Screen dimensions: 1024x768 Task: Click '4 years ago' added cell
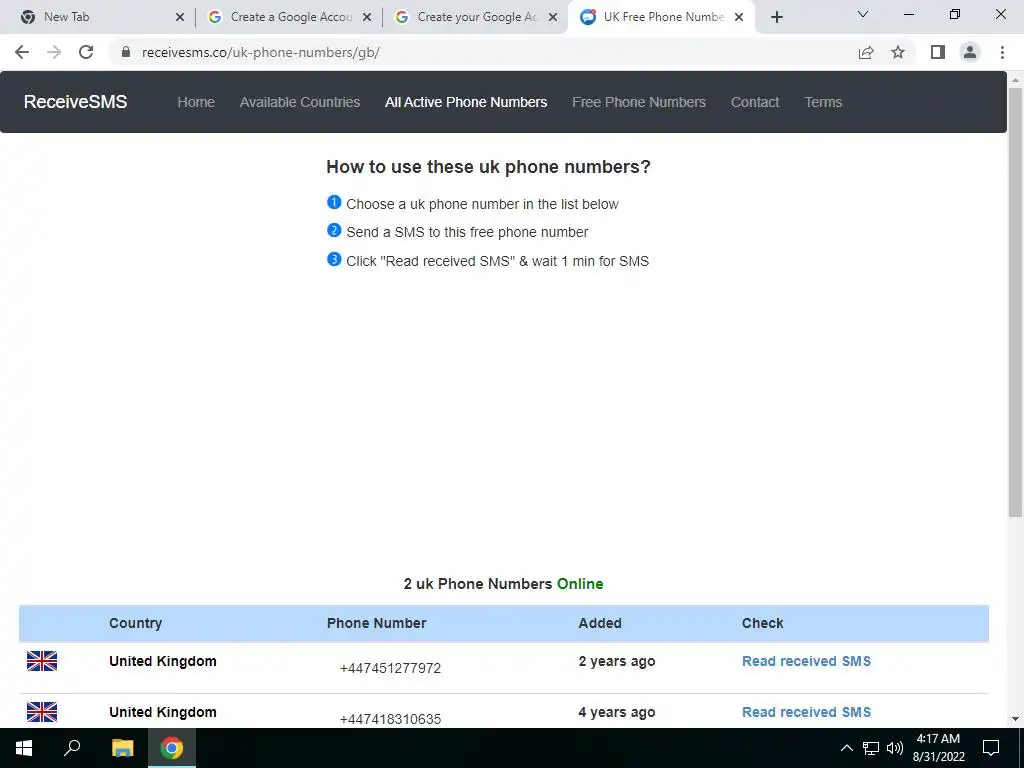tap(616, 712)
